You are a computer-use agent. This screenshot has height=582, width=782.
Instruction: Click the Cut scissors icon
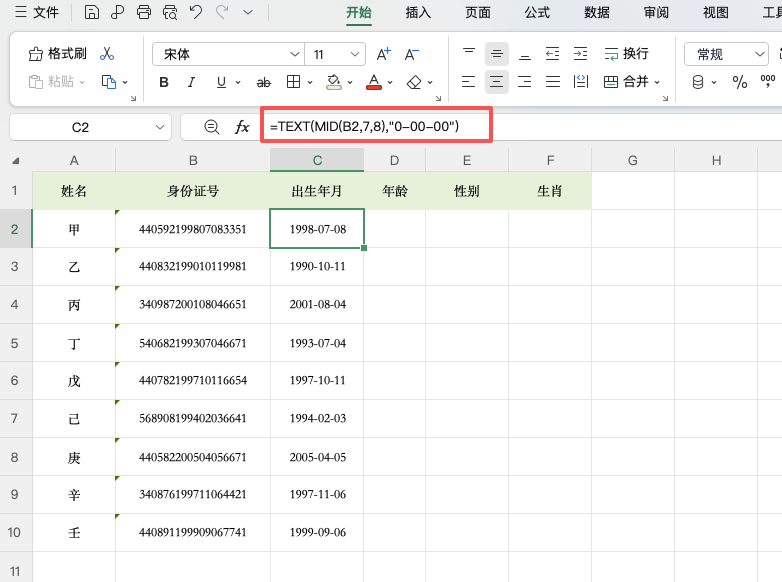tap(107, 53)
